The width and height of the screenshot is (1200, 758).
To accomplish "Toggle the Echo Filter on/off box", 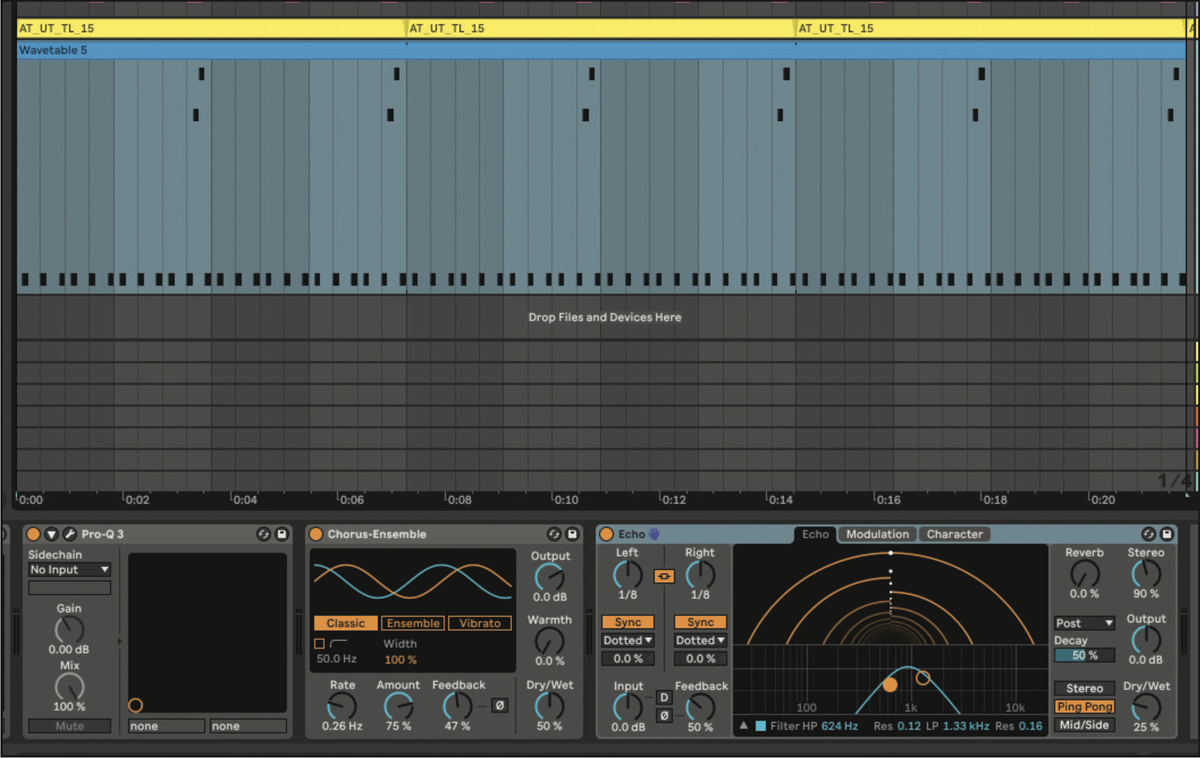I will pos(761,726).
